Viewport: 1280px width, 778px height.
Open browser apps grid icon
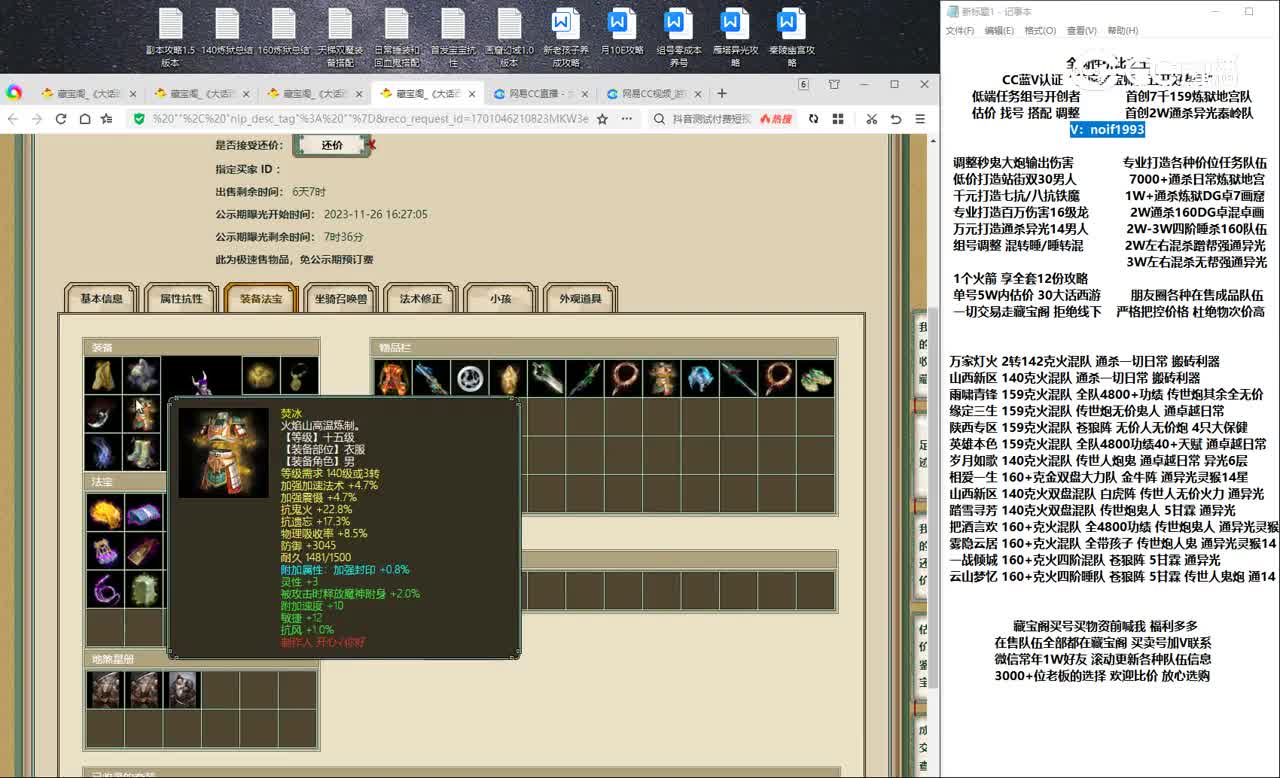(838, 119)
